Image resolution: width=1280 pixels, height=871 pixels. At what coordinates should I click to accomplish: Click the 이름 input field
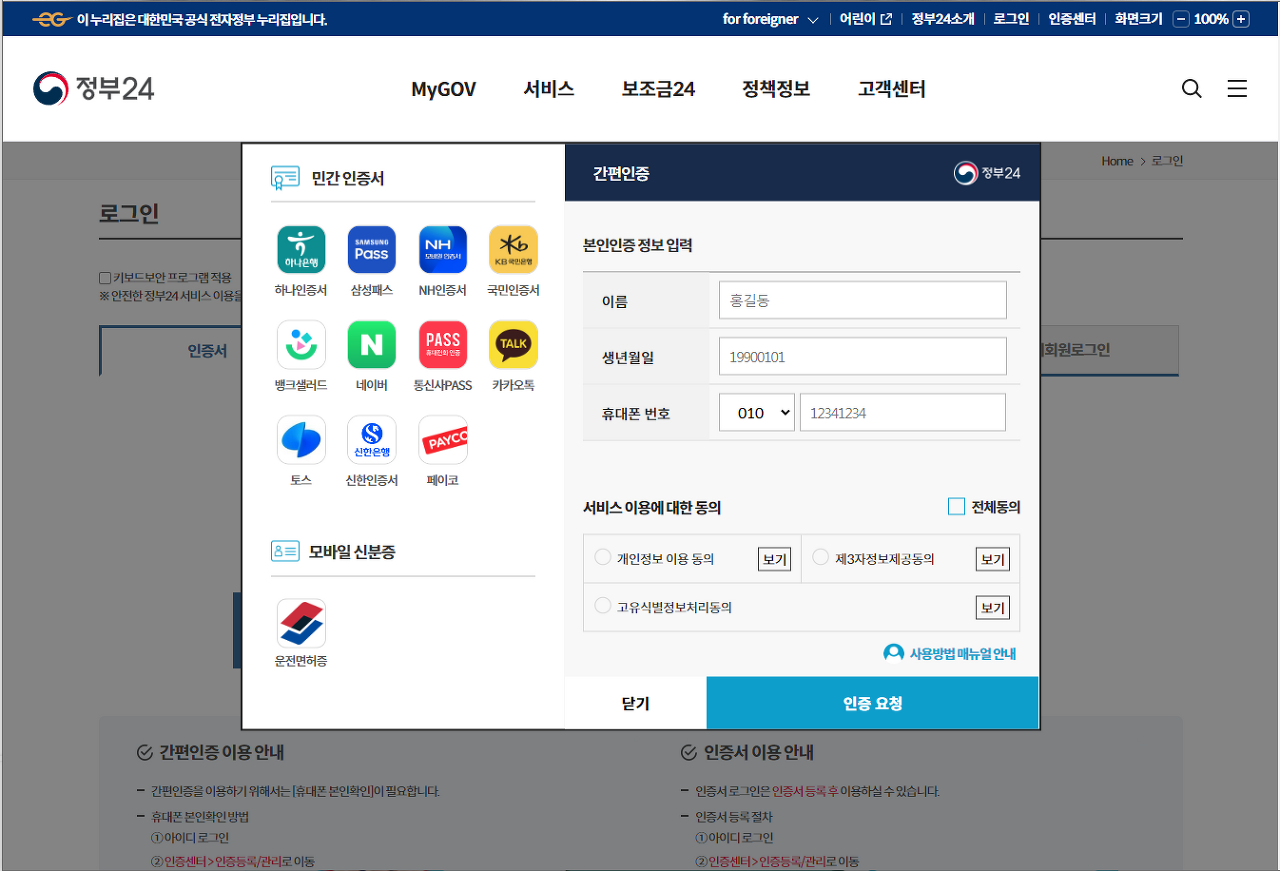pos(862,300)
